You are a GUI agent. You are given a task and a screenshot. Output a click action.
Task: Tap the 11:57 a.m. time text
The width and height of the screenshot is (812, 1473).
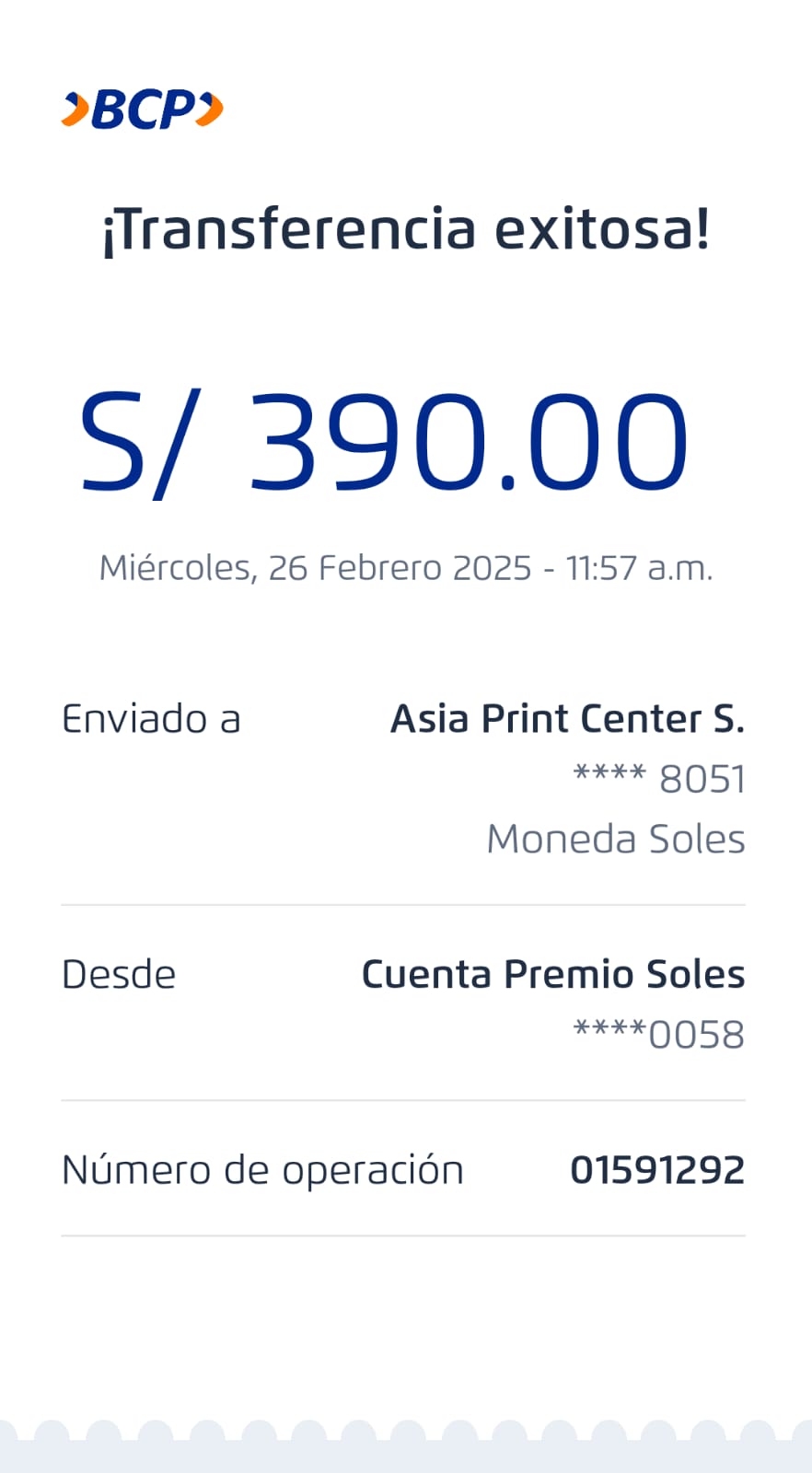639,568
